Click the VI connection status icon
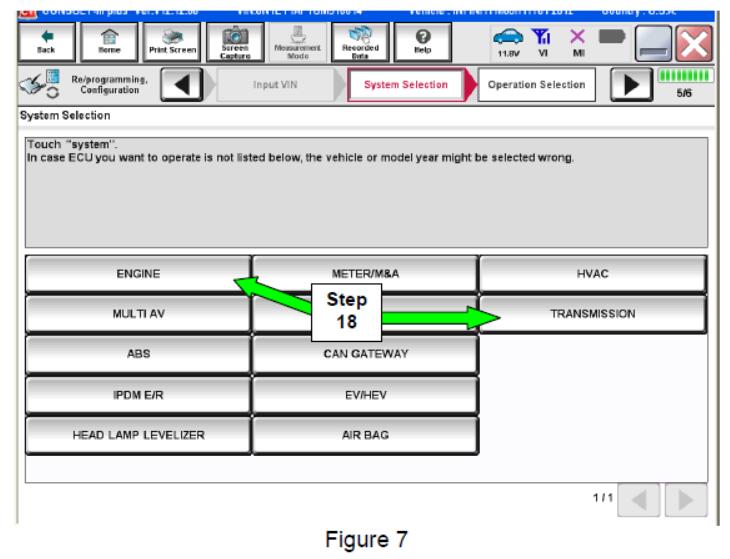Image resolution: width=730 pixels, height=559 pixels. click(542, 42)
